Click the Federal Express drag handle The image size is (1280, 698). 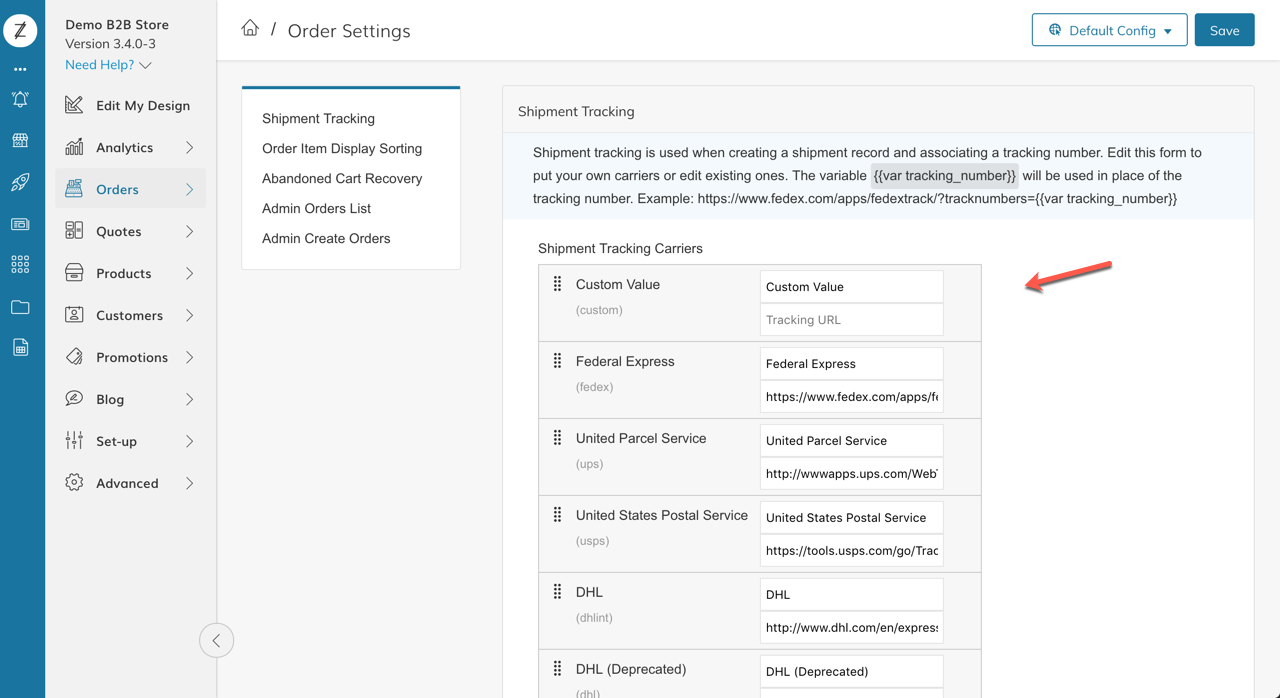(558, 361)
